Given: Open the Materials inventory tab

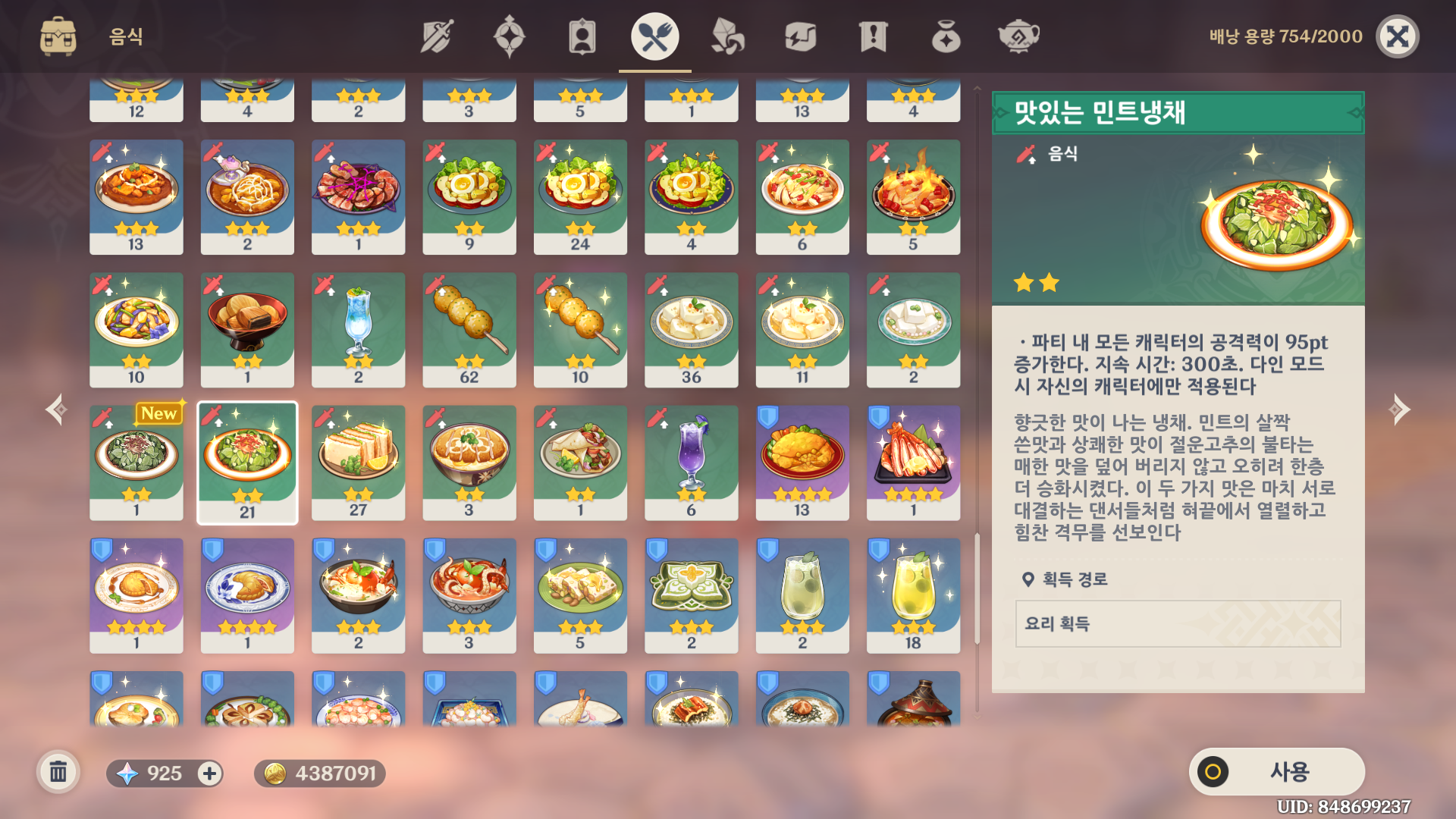Looking at the screenshot, I should coord(727,36).
